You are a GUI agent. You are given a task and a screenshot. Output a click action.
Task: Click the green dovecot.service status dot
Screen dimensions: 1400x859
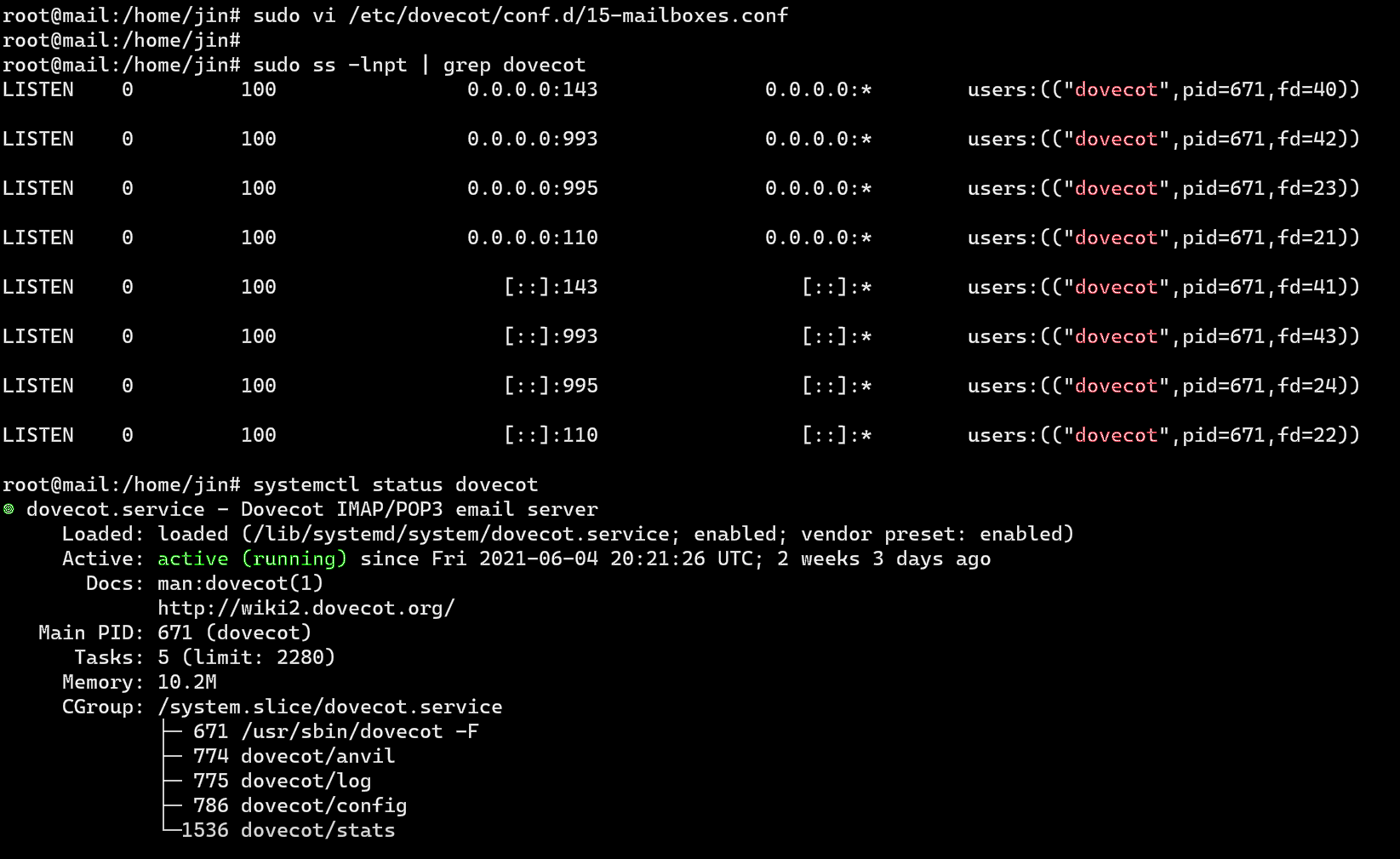coord(9,509)
